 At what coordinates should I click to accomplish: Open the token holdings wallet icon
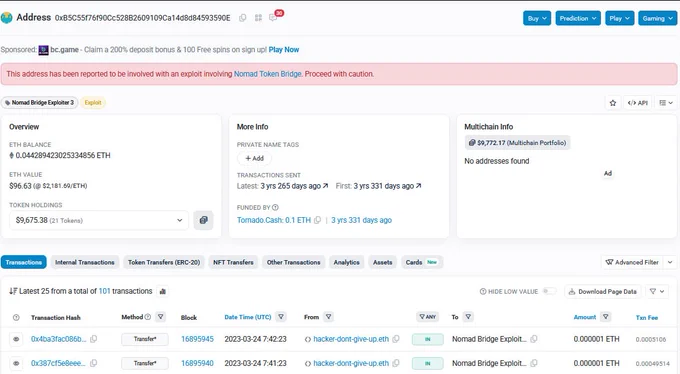point(203,220)
